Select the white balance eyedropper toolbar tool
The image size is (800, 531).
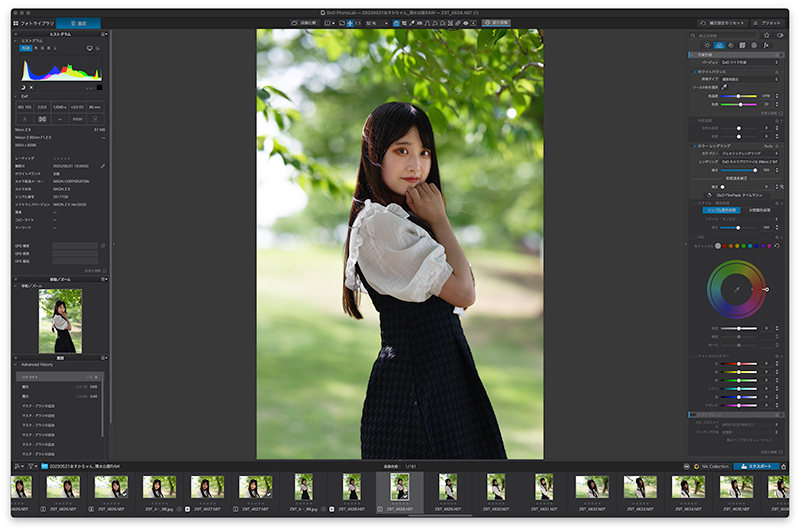click(412, 23)
